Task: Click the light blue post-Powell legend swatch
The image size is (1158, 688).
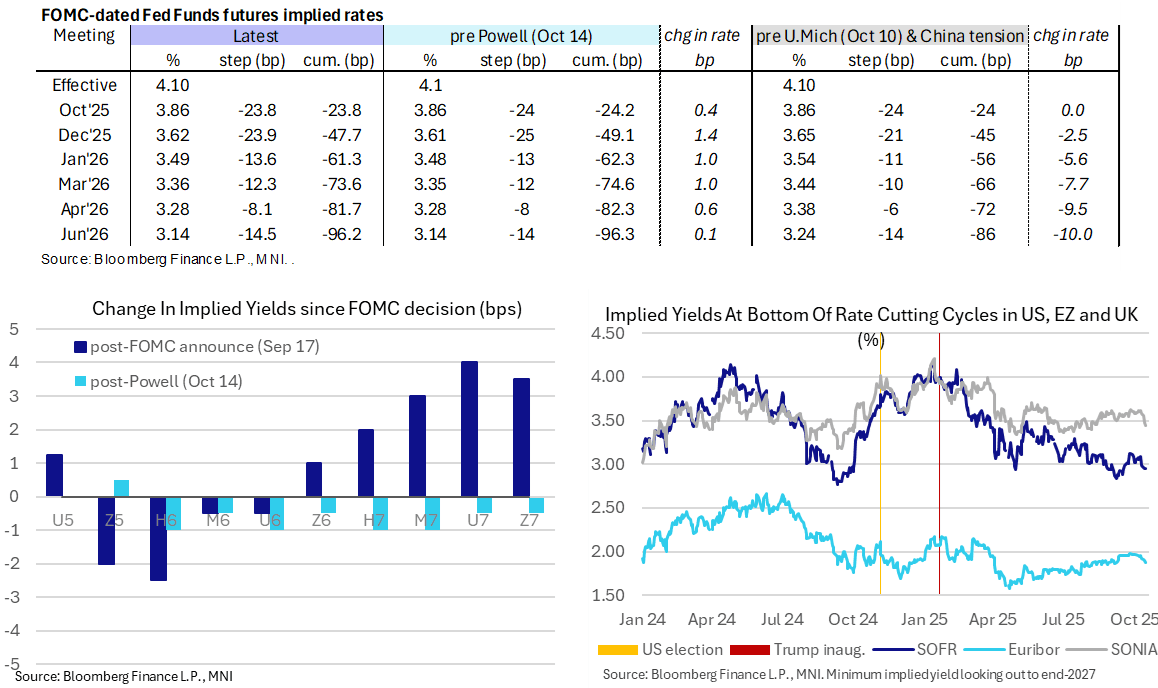Action: (78, 381)
